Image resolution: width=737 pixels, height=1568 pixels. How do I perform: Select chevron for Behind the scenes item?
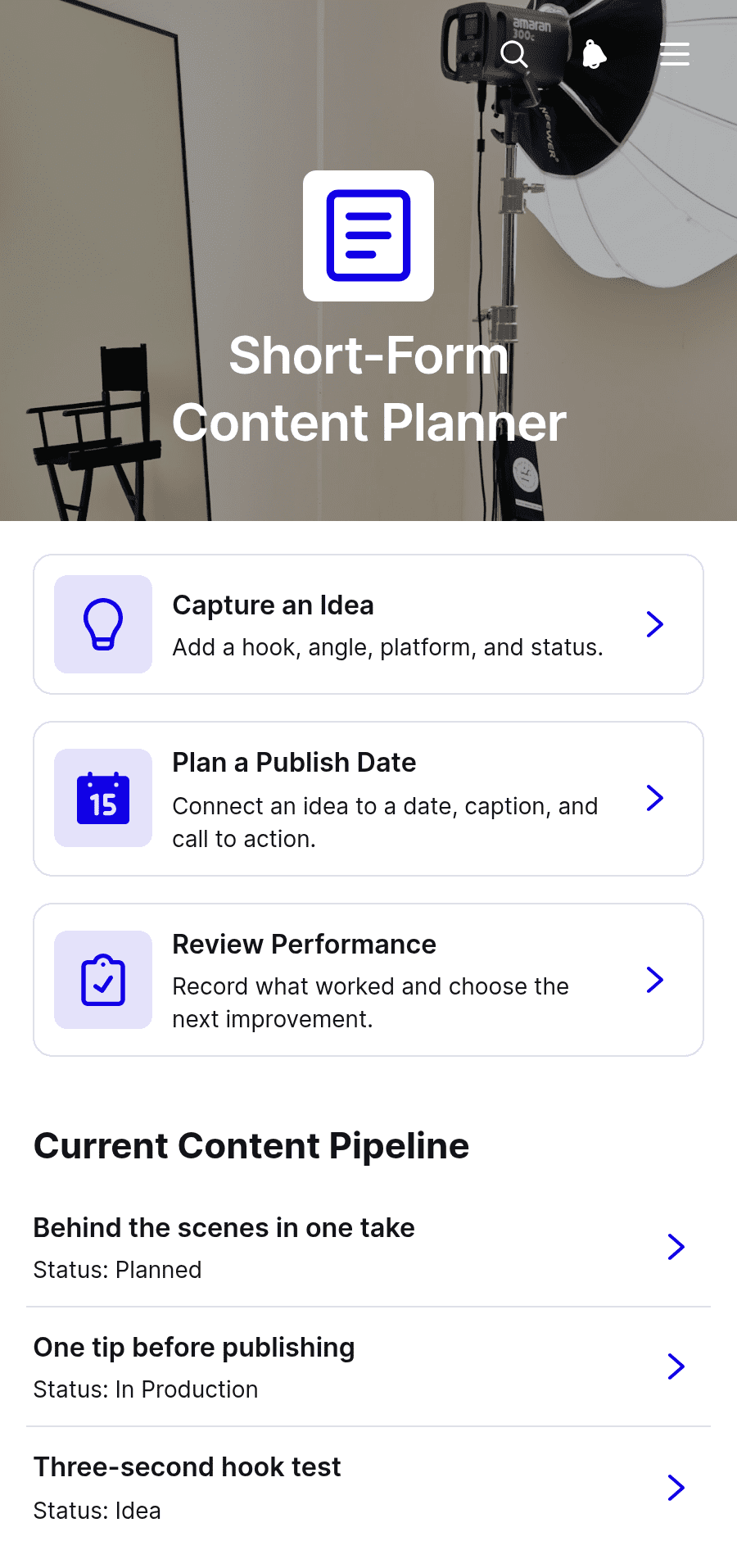676,1247
